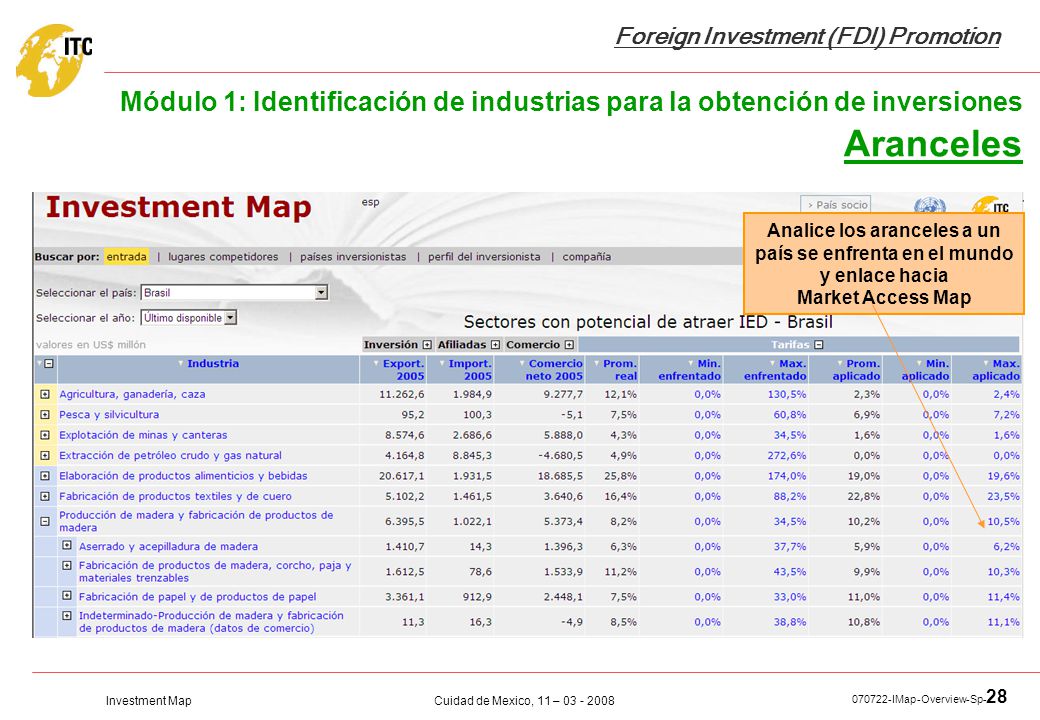Click net trade value -4.680,5
The height and width of the screenshot is (720, 1040).
click(560, 455)
